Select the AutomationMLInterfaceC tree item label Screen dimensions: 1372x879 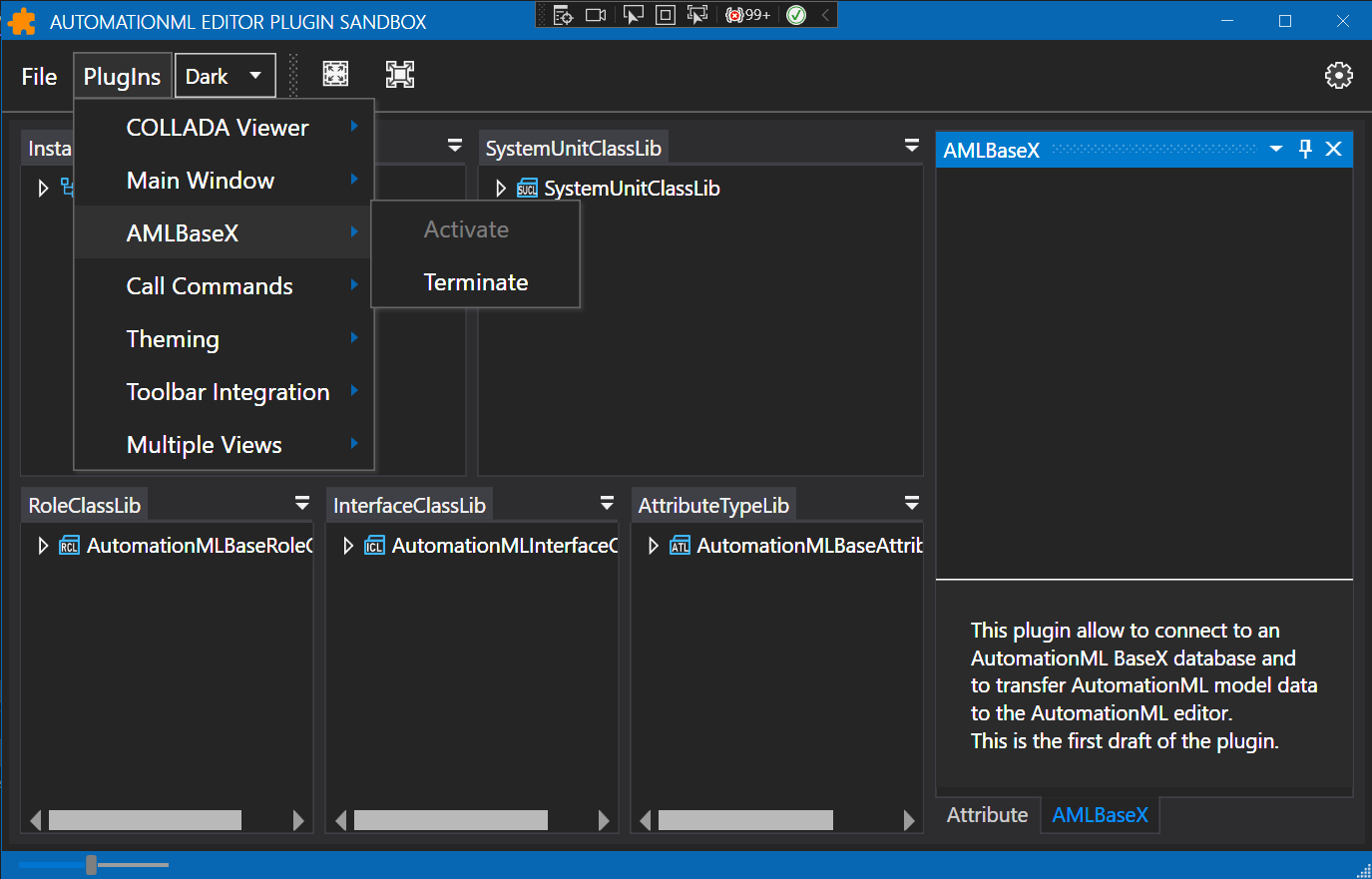click(x=505, y=546)
